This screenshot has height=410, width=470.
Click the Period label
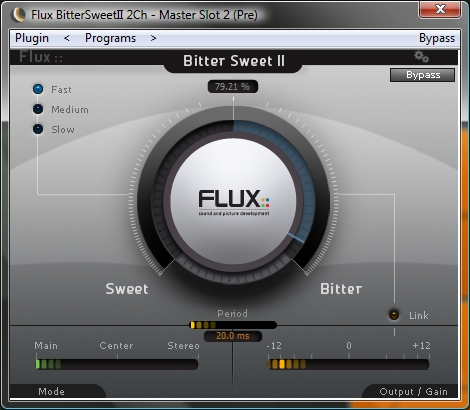point(232,313)
